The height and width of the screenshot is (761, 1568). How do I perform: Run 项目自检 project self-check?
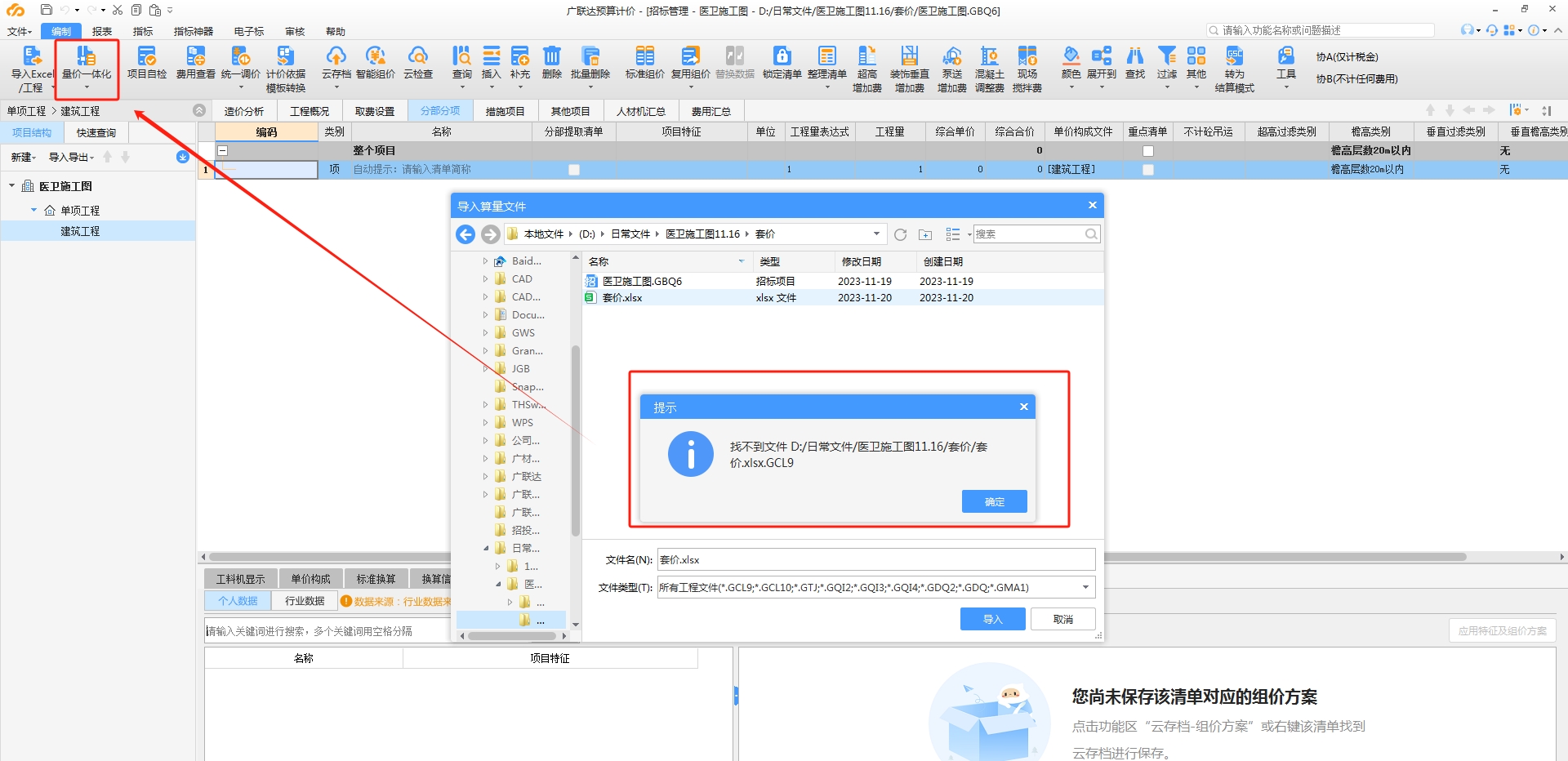(147, 63)
